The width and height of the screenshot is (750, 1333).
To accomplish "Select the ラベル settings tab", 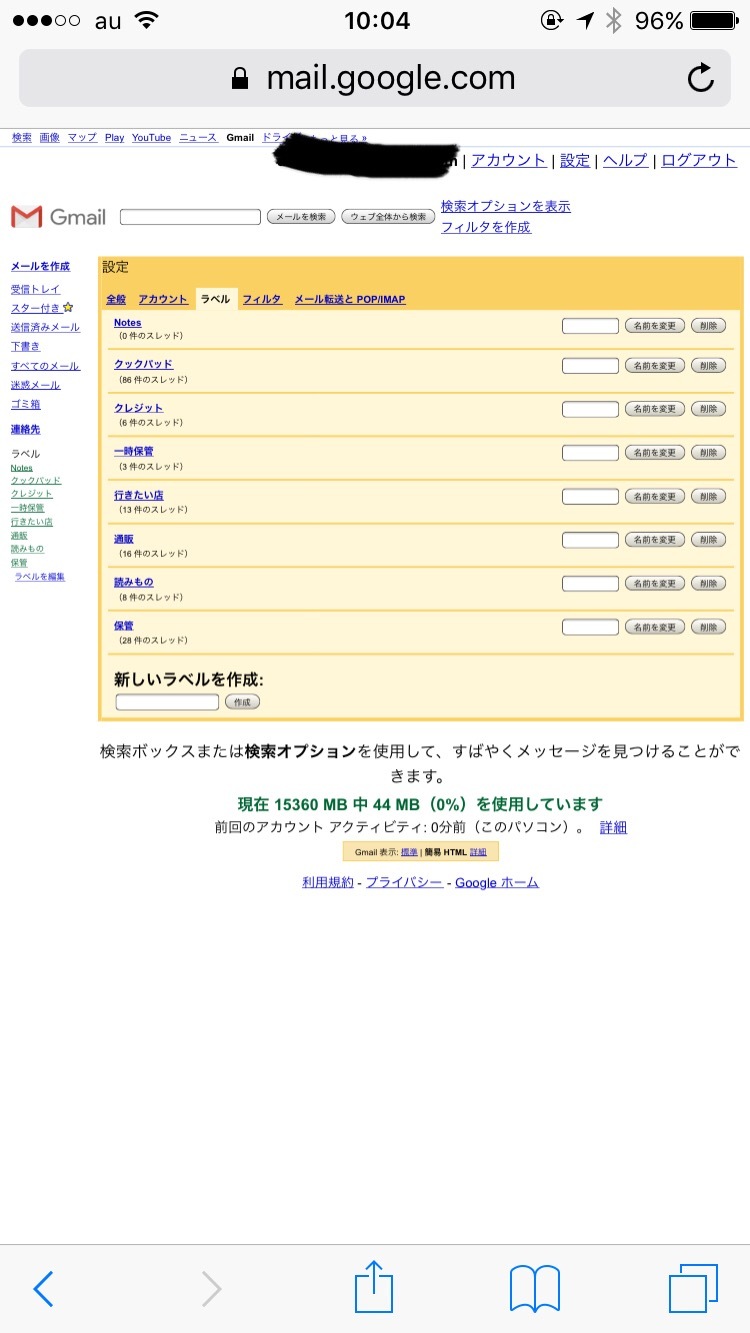I will 215,299.
